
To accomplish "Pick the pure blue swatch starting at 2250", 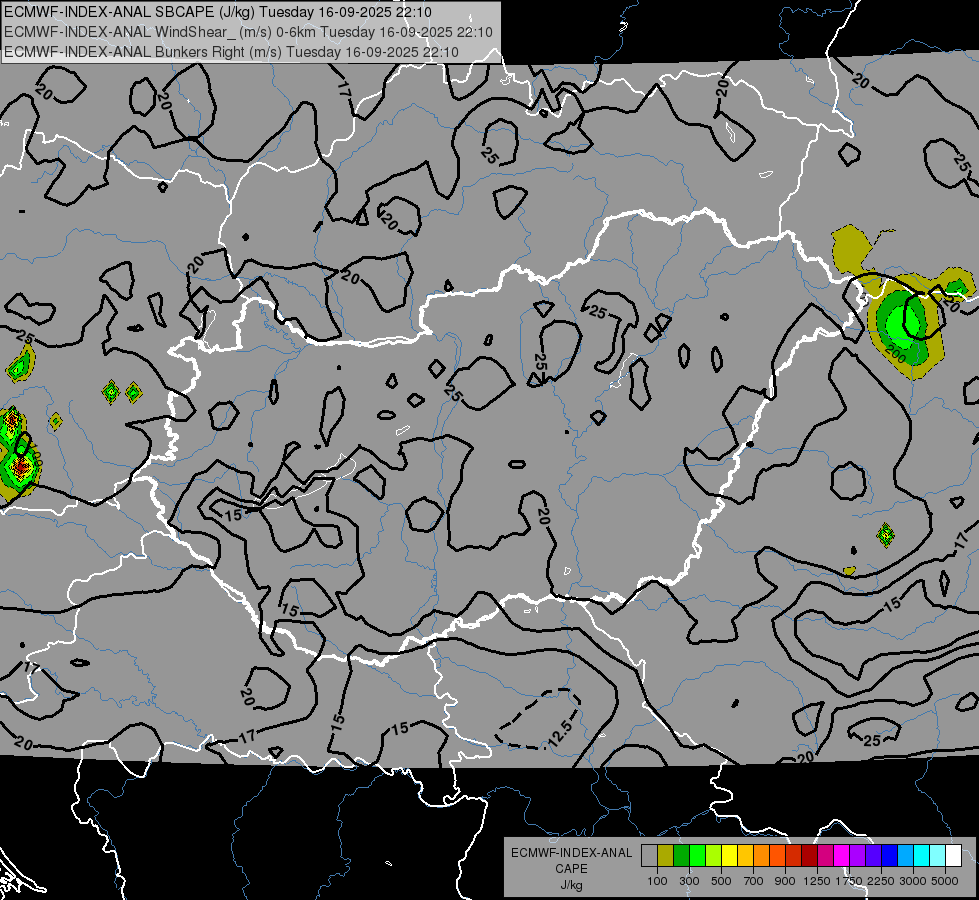I will (890, 855).
